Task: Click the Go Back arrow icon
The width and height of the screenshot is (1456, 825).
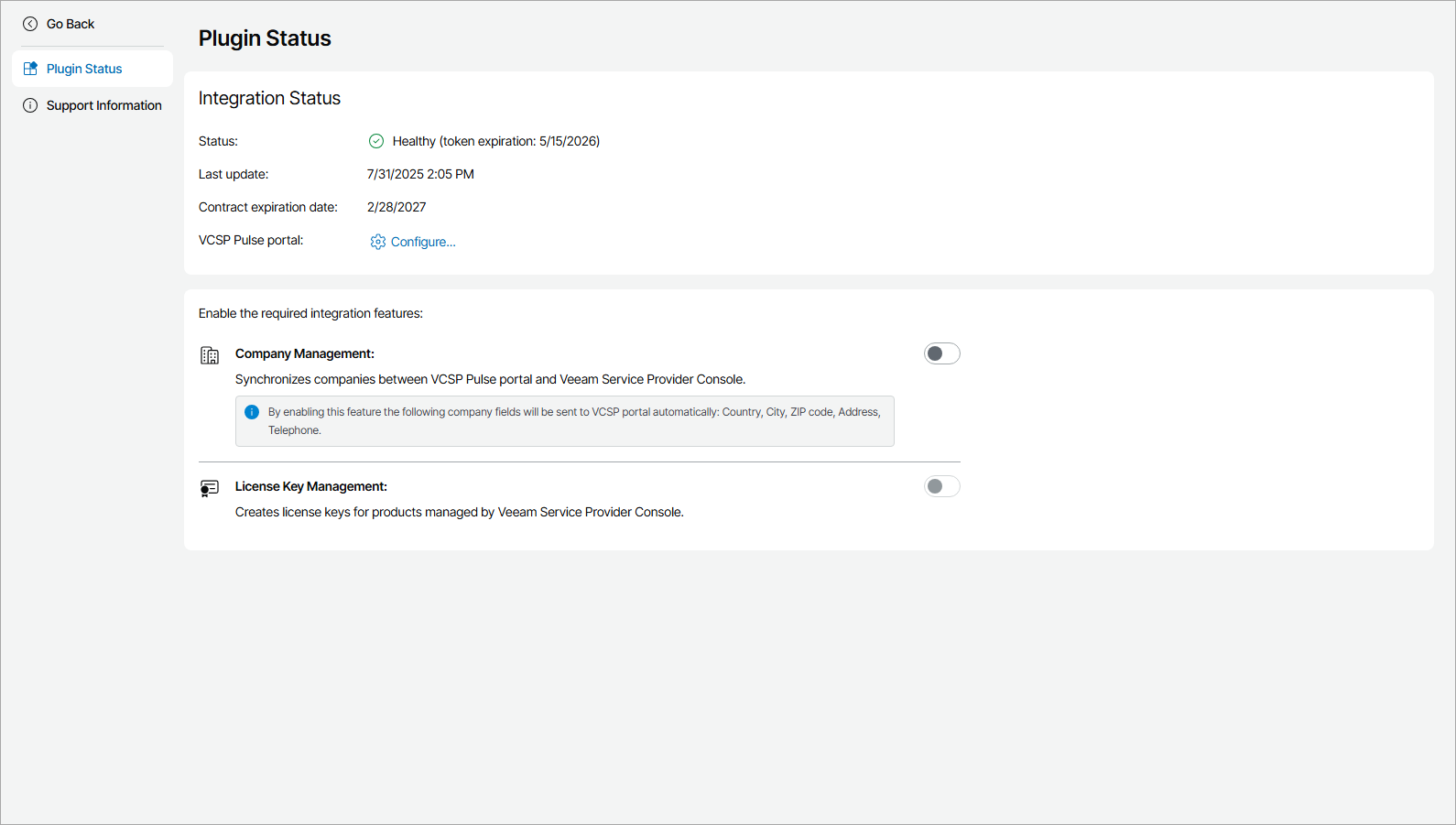Action: (30, 24)
